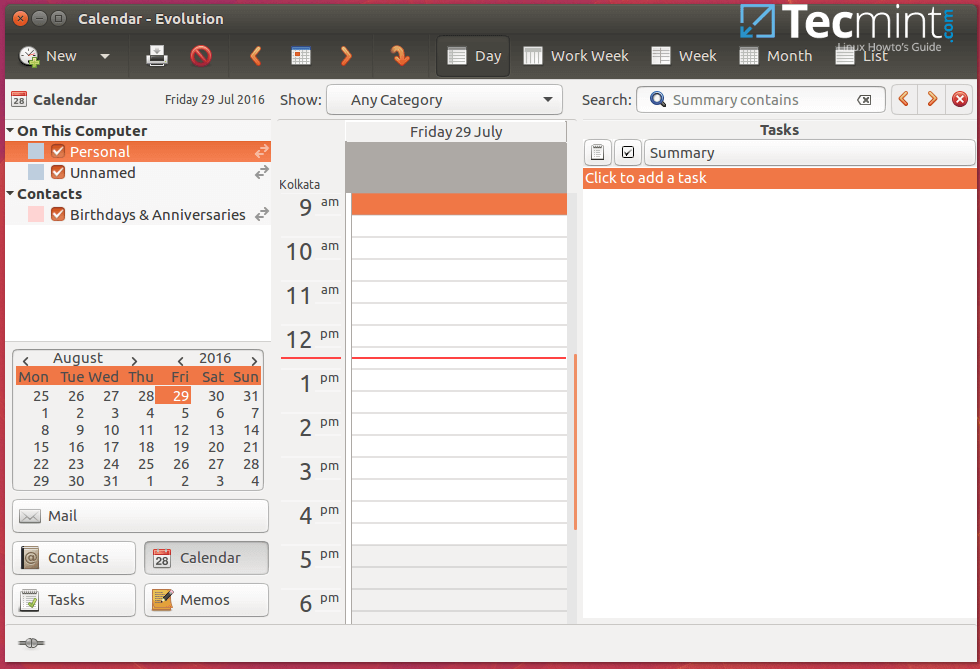This screenshot has height=669, width=980.
Task: Switch to List view
Action: 862,56
